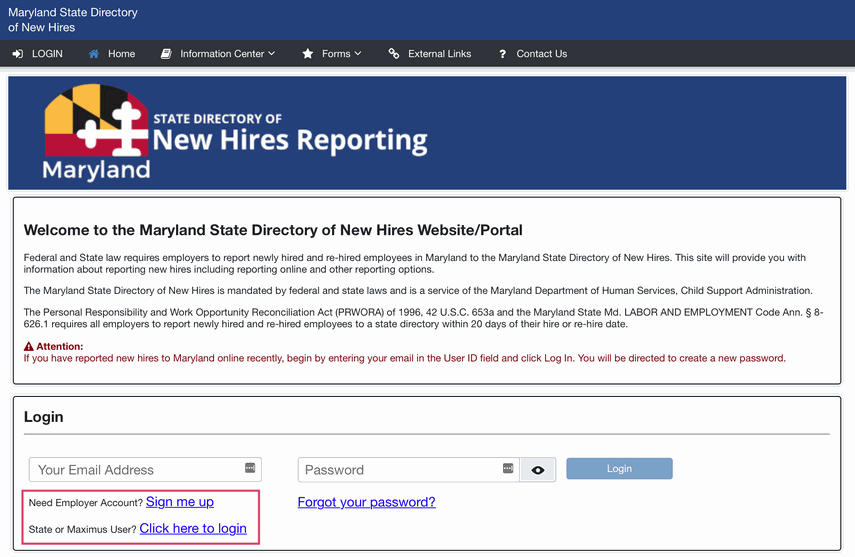This screenshot has width=855, height=557.
Task: Expand the Information Center dropdown chevron
Action: pyautogui.click(x=272, y=53)
